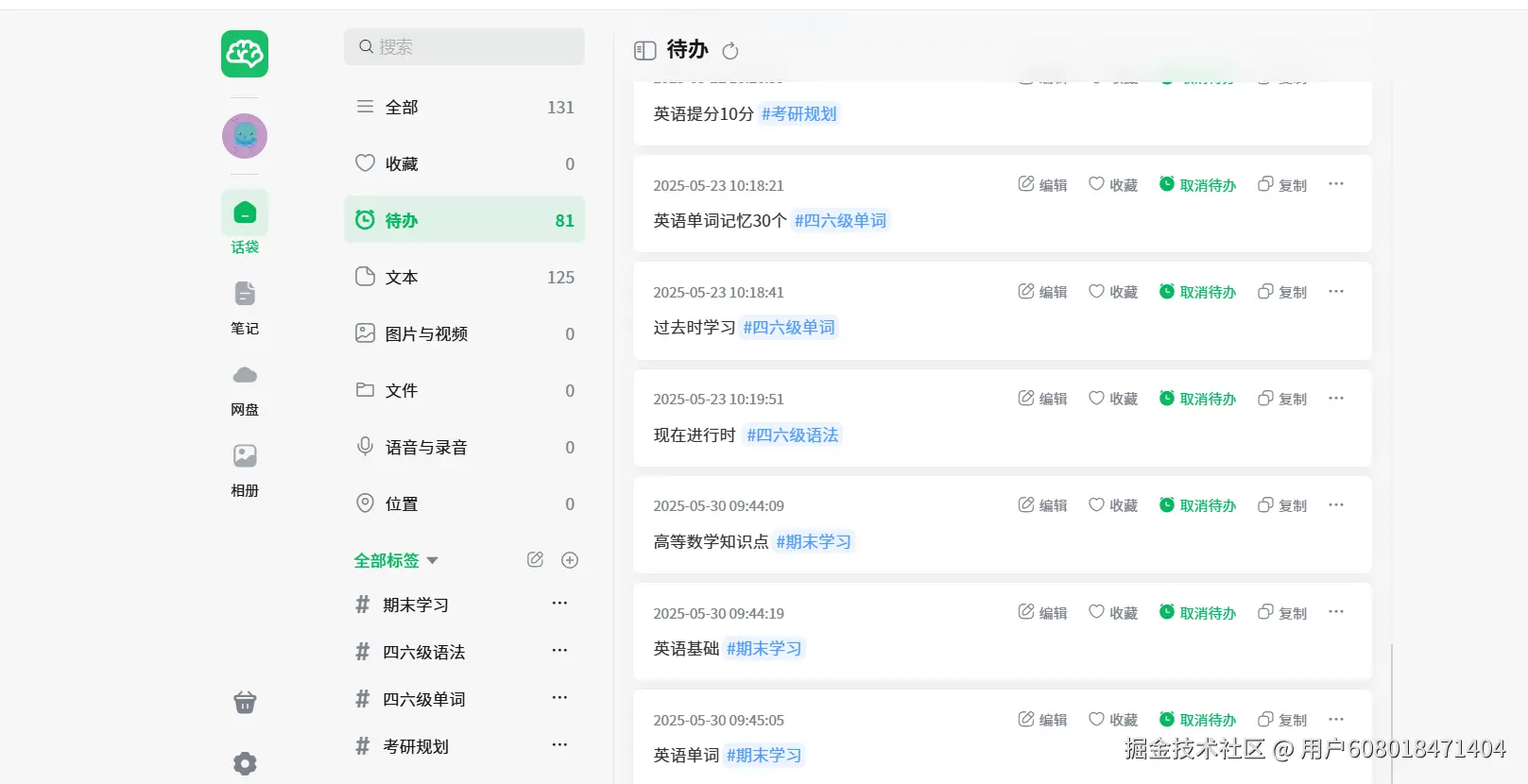Open settings gear icon

tap(245, 763)
